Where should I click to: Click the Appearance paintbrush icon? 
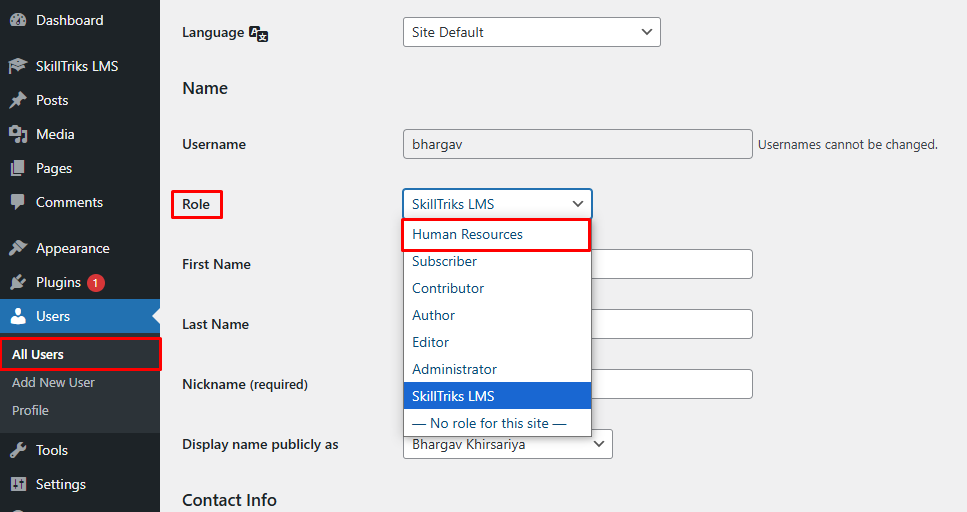tap(18, 248)
